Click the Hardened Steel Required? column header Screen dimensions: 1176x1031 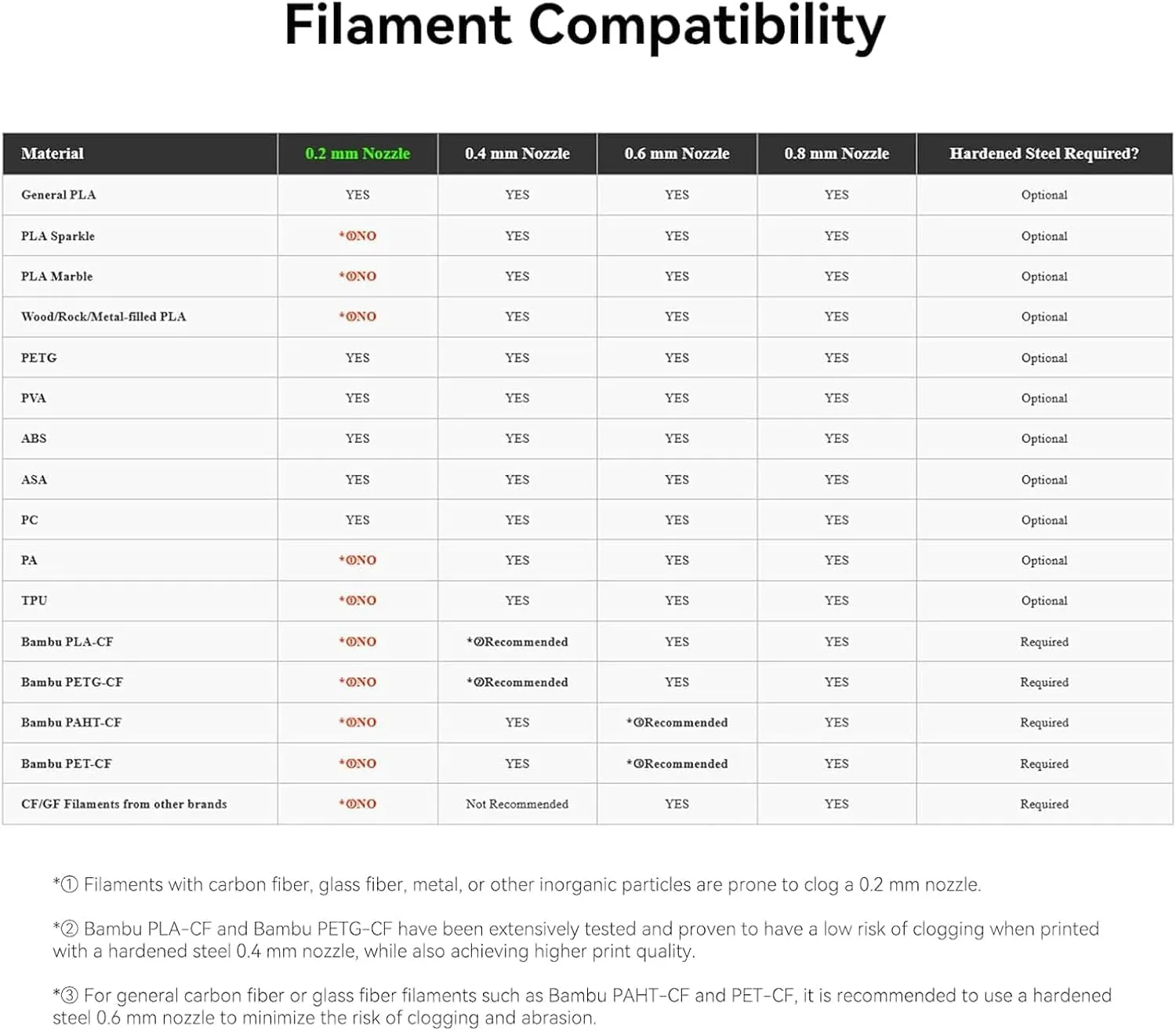[x=1044, y=154]
